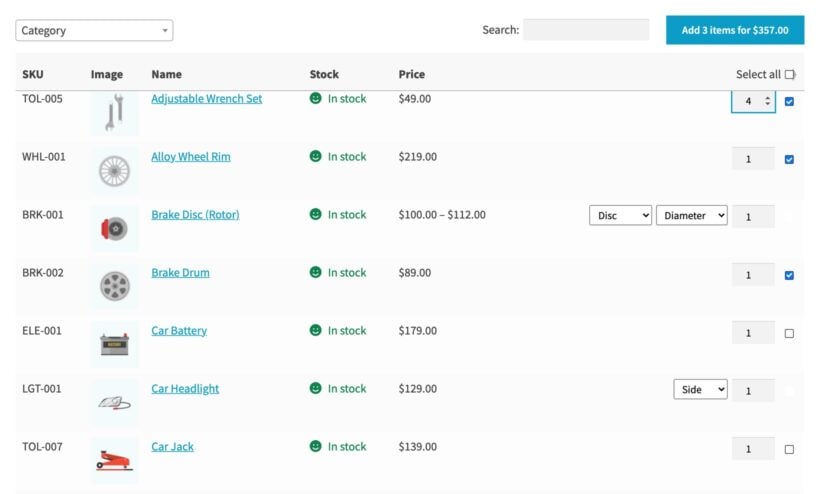Open the Category dropdown filter
The height and width of the screenshot is (494, 820).
point(94,30)
